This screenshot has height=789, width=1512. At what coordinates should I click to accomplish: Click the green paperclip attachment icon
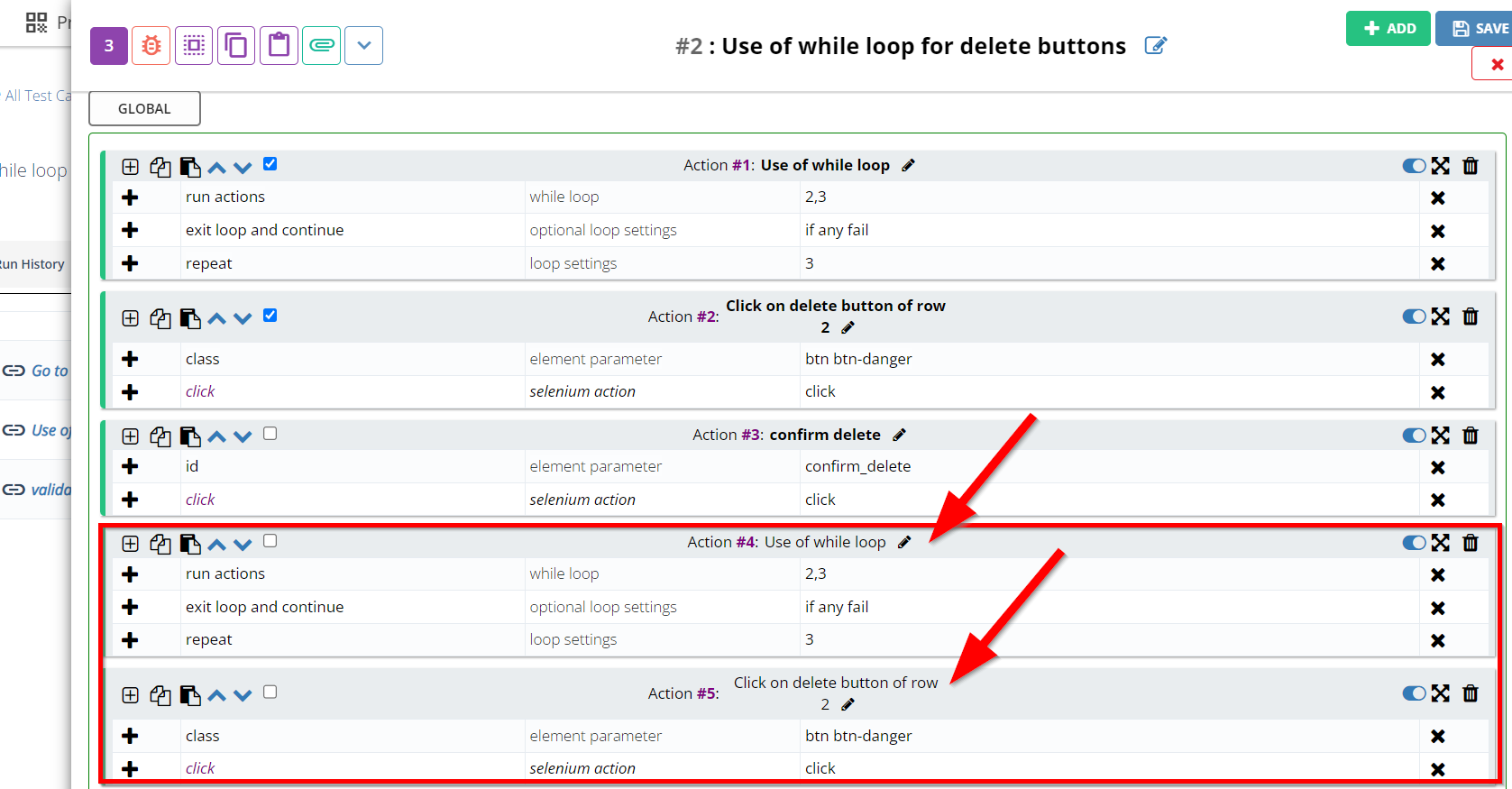[x=322, y=46]
